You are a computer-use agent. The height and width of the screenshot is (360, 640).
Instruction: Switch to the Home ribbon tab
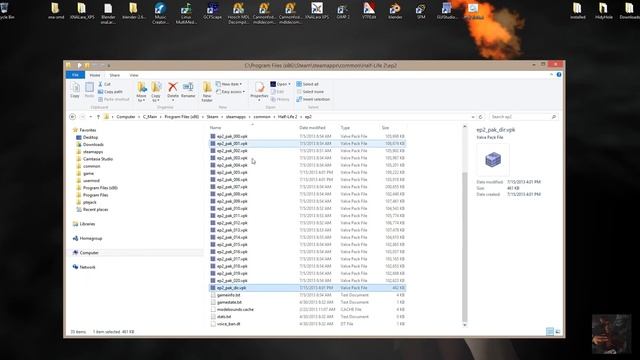95,75
